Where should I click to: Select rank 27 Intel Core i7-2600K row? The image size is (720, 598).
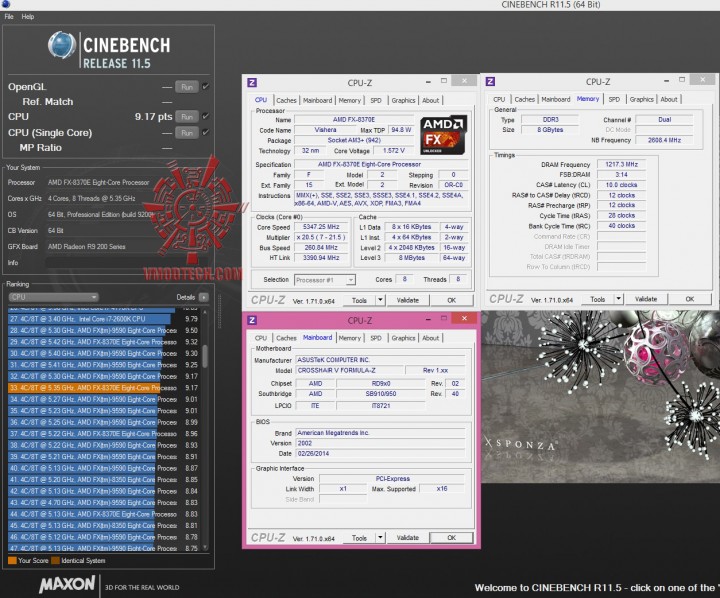104,319
